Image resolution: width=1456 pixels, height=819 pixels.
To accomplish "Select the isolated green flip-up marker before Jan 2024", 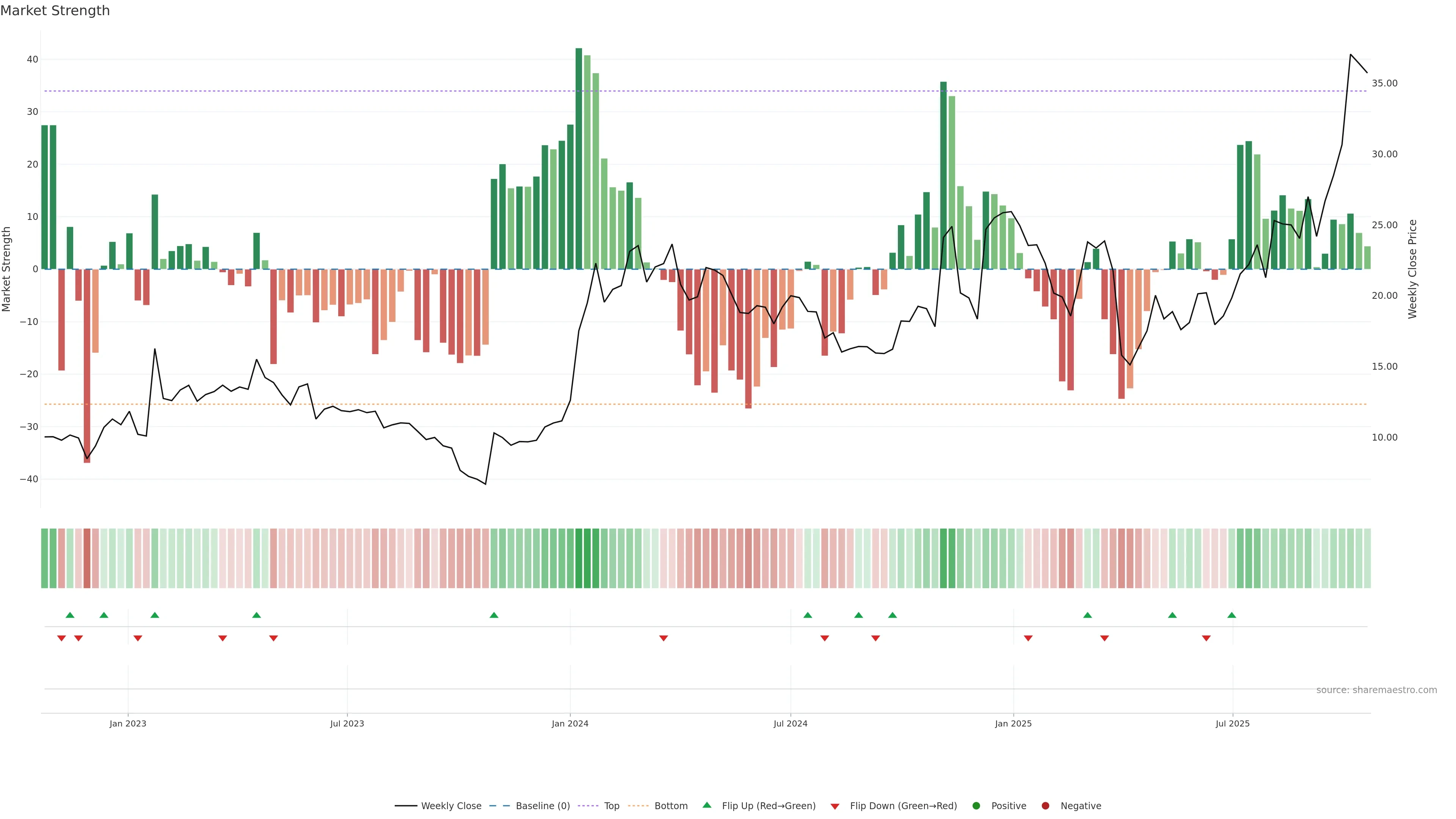I will pyautogui.click(x=494, y=615).
